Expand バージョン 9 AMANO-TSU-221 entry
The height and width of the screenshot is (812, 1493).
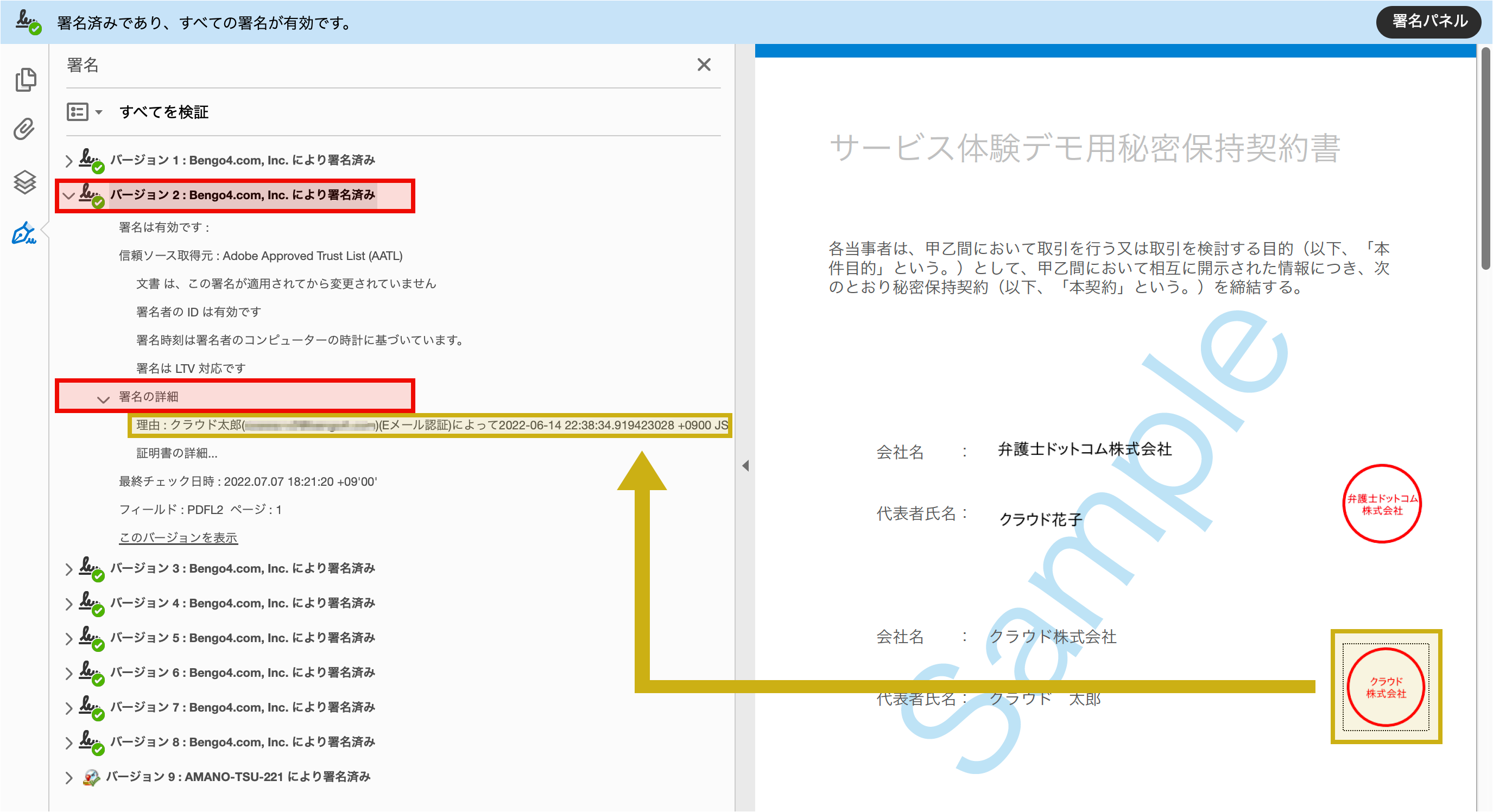68,777
